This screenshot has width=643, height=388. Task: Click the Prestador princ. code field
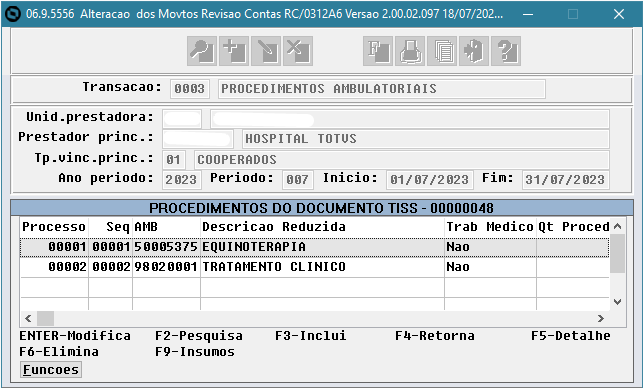pyautogui.click(x=198, y=139)
